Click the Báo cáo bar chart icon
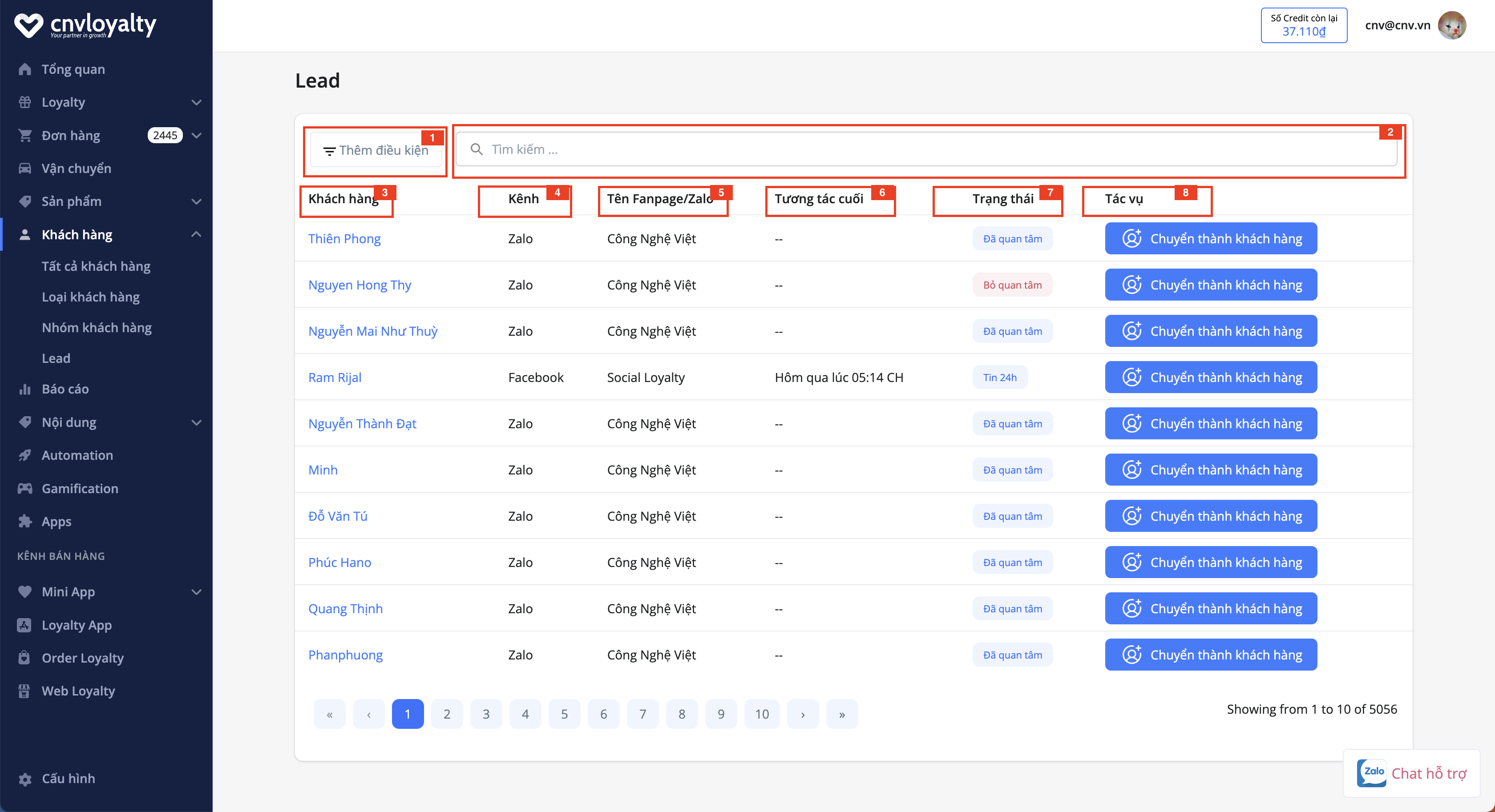This screenshot has height=812, width=1495. tap(24, 389)
